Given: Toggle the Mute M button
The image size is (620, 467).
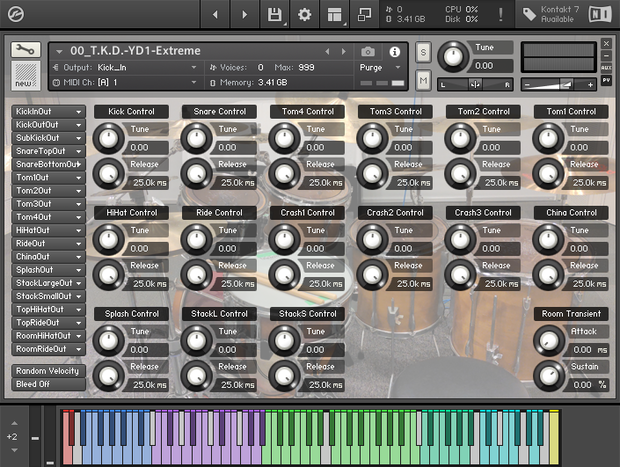Looking at the screenshot, I should [423, 81].
